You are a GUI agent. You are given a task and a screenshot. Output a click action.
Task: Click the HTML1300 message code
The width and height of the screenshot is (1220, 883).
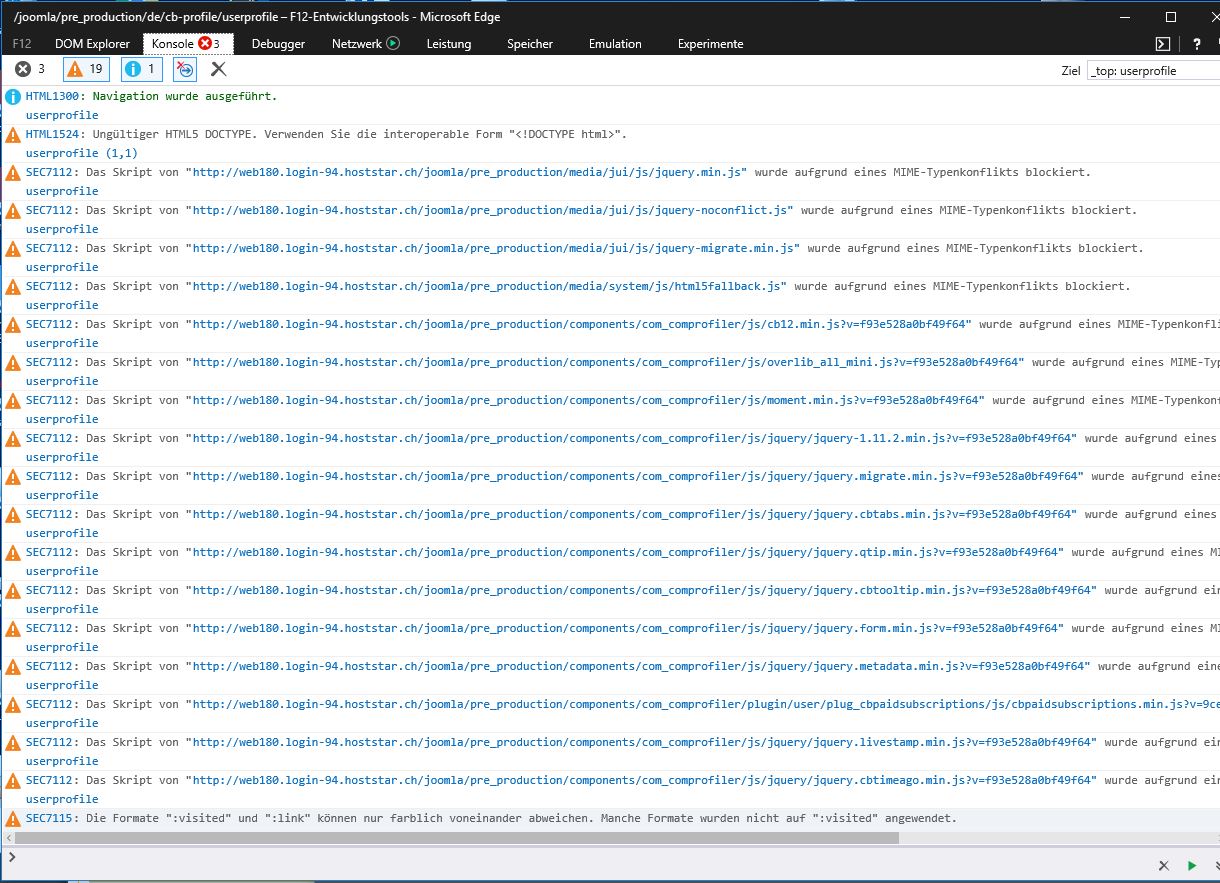tap(53, 96)
